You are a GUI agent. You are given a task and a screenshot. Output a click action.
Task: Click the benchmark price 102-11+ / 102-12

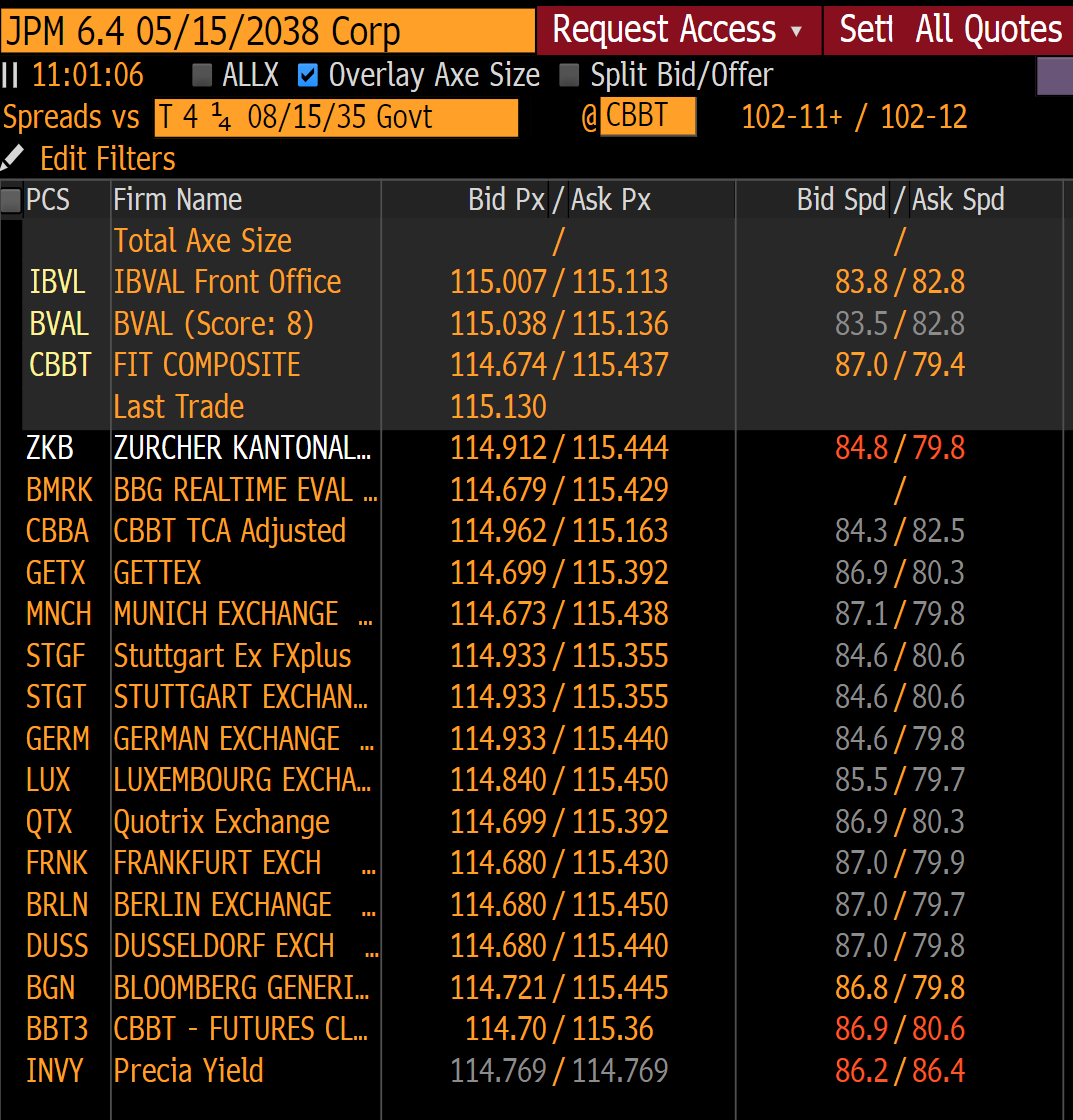(x=854, y=117)
